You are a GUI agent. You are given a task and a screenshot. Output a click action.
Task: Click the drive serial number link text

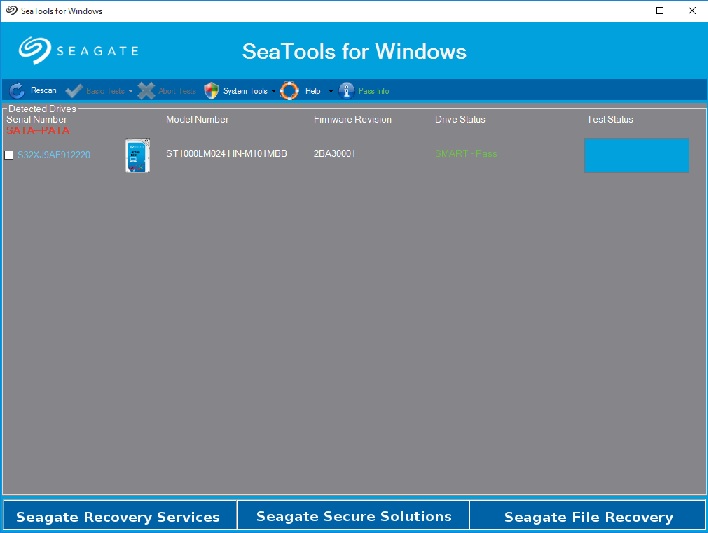pos(54,155)
